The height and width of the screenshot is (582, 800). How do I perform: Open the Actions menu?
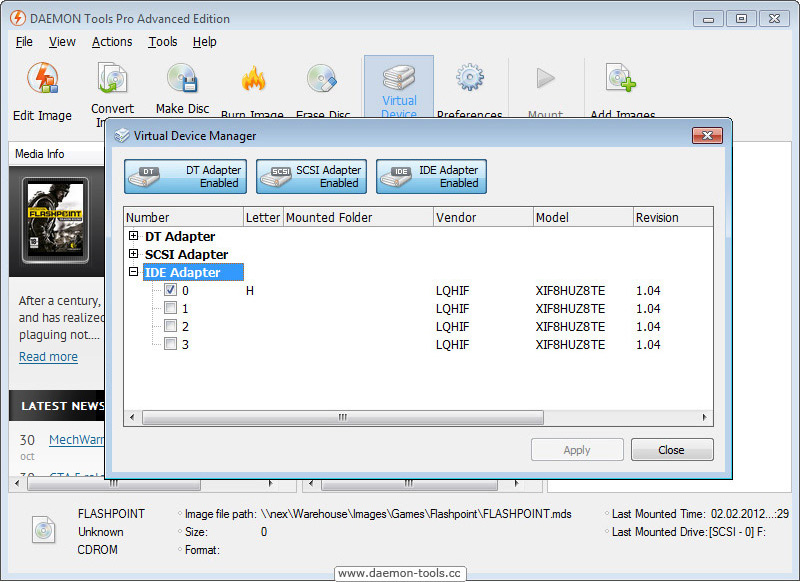point(112,42)
